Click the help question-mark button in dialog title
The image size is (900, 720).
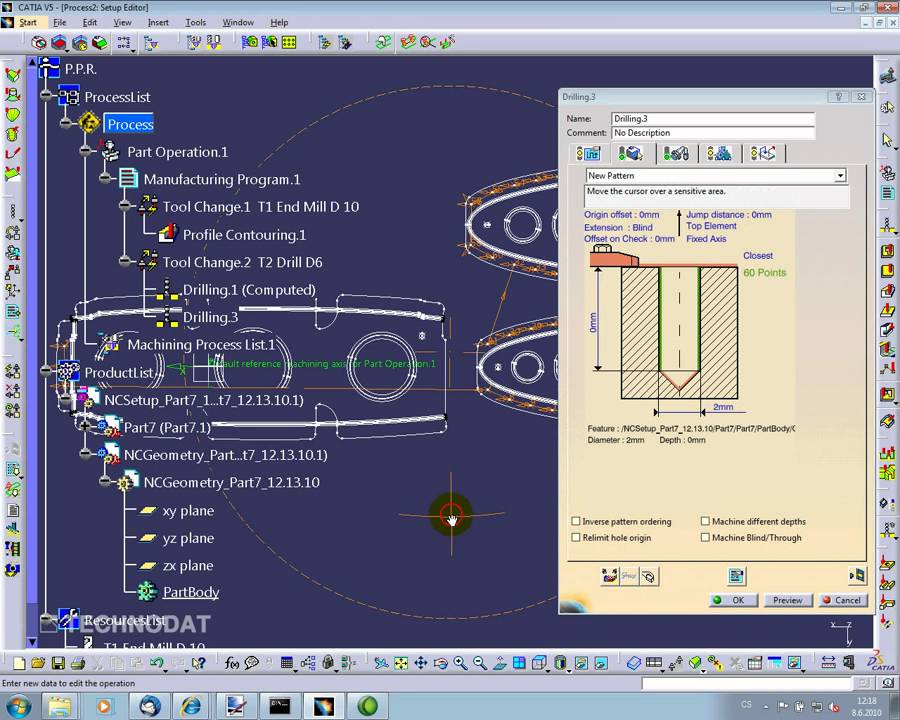pos(839,97)
